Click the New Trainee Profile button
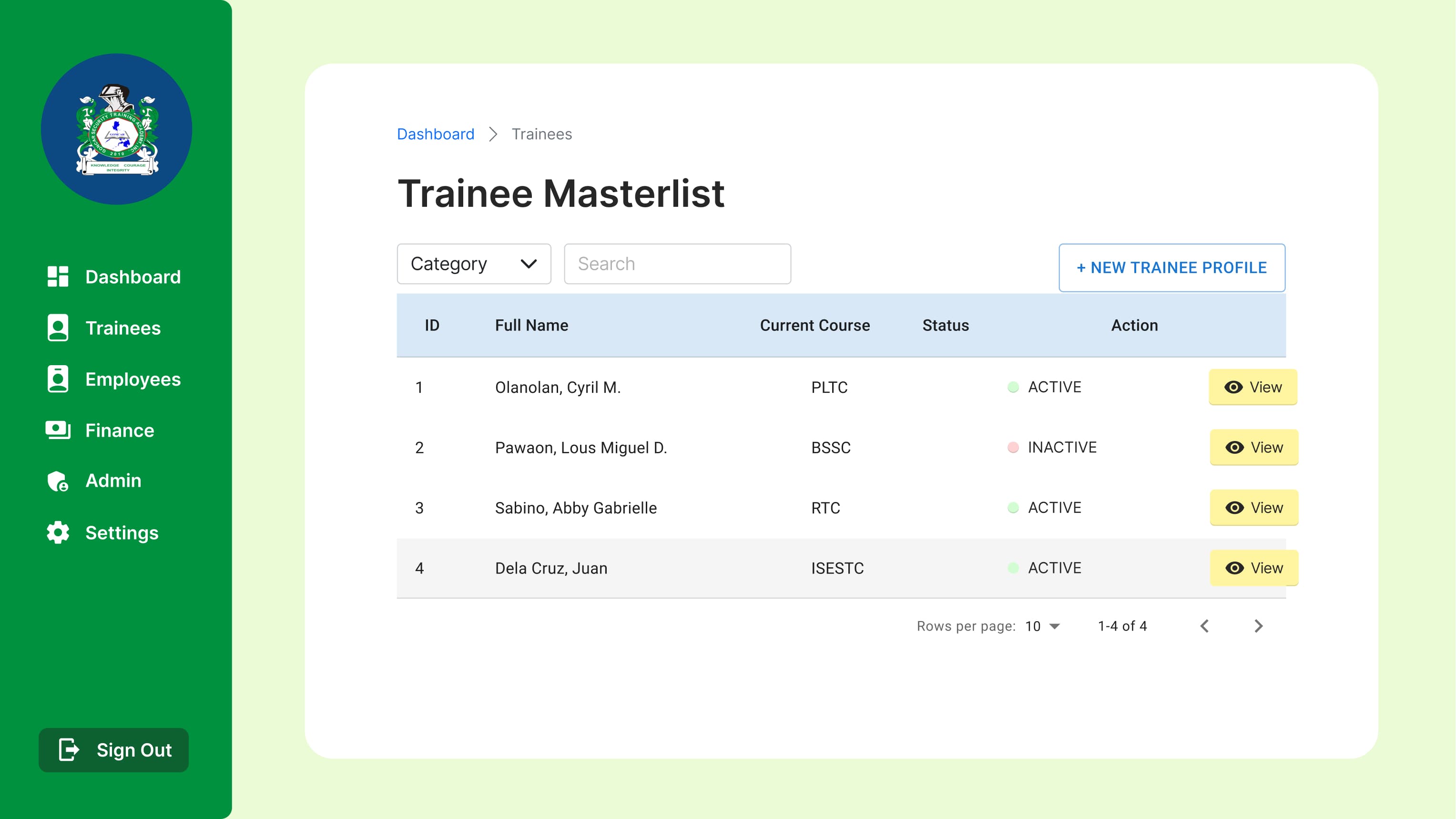1456x819 pixels. click(1172, 267)
